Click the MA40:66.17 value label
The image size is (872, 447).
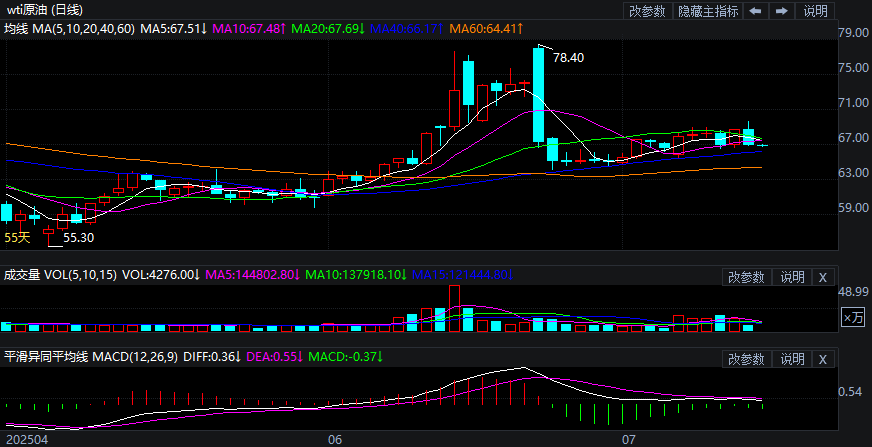click(407, 28)
